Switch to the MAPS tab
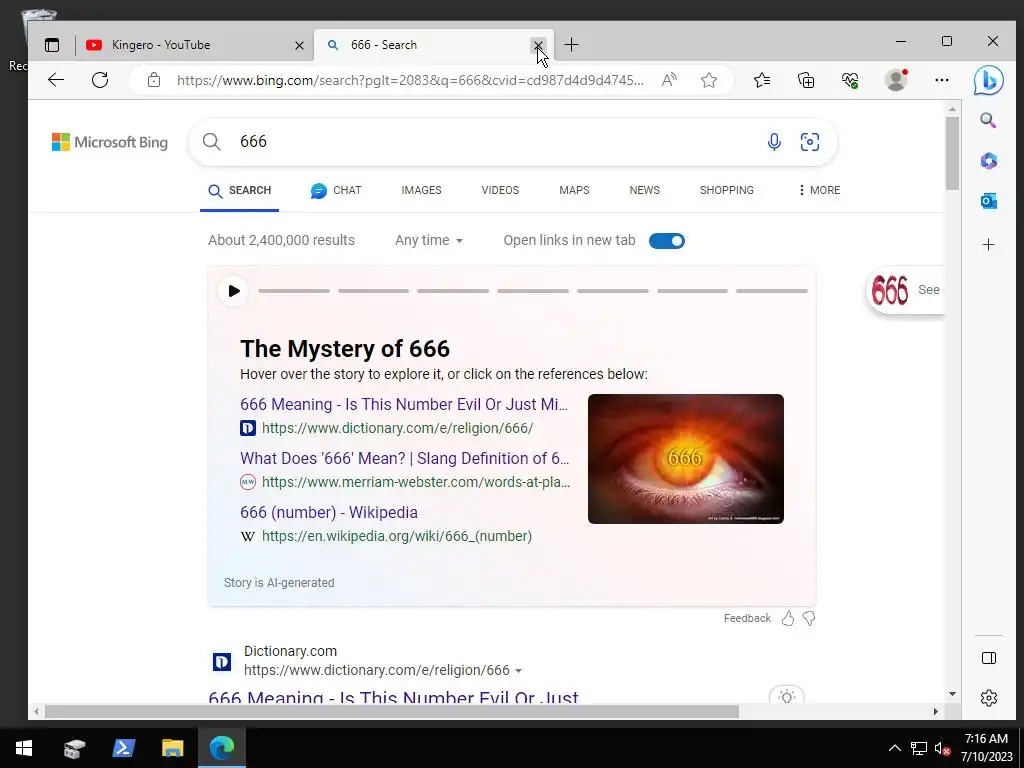The image size is (1024, 768). point(574,190)
